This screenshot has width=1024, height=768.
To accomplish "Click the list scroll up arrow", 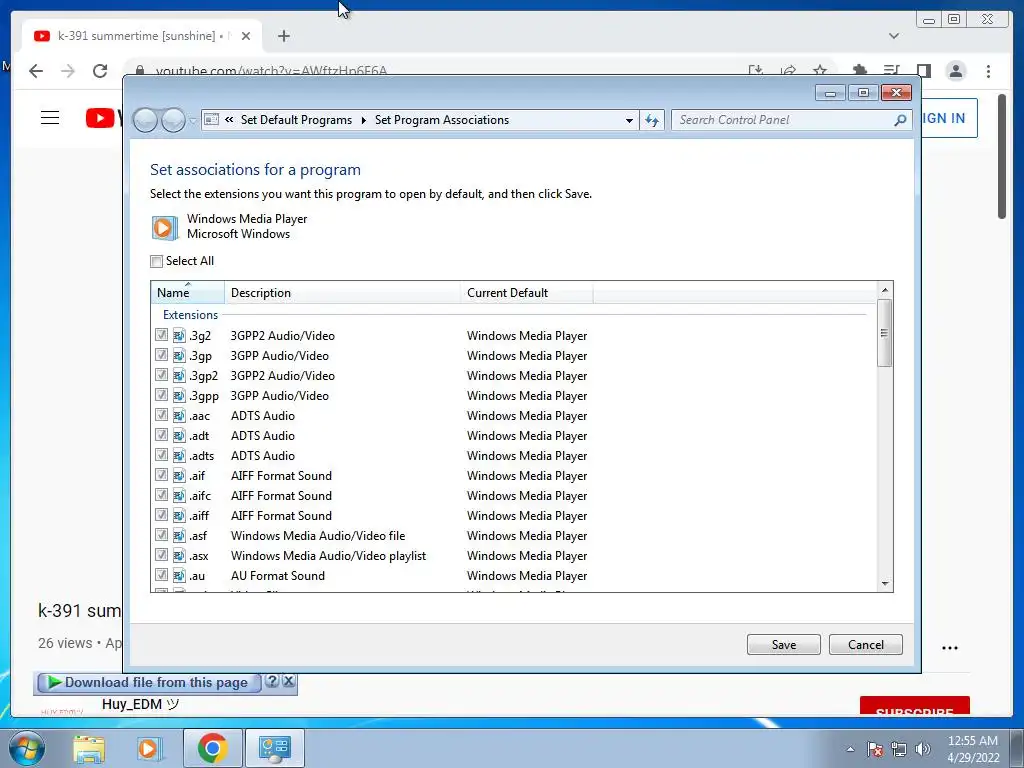I will (x=885, y=290).
